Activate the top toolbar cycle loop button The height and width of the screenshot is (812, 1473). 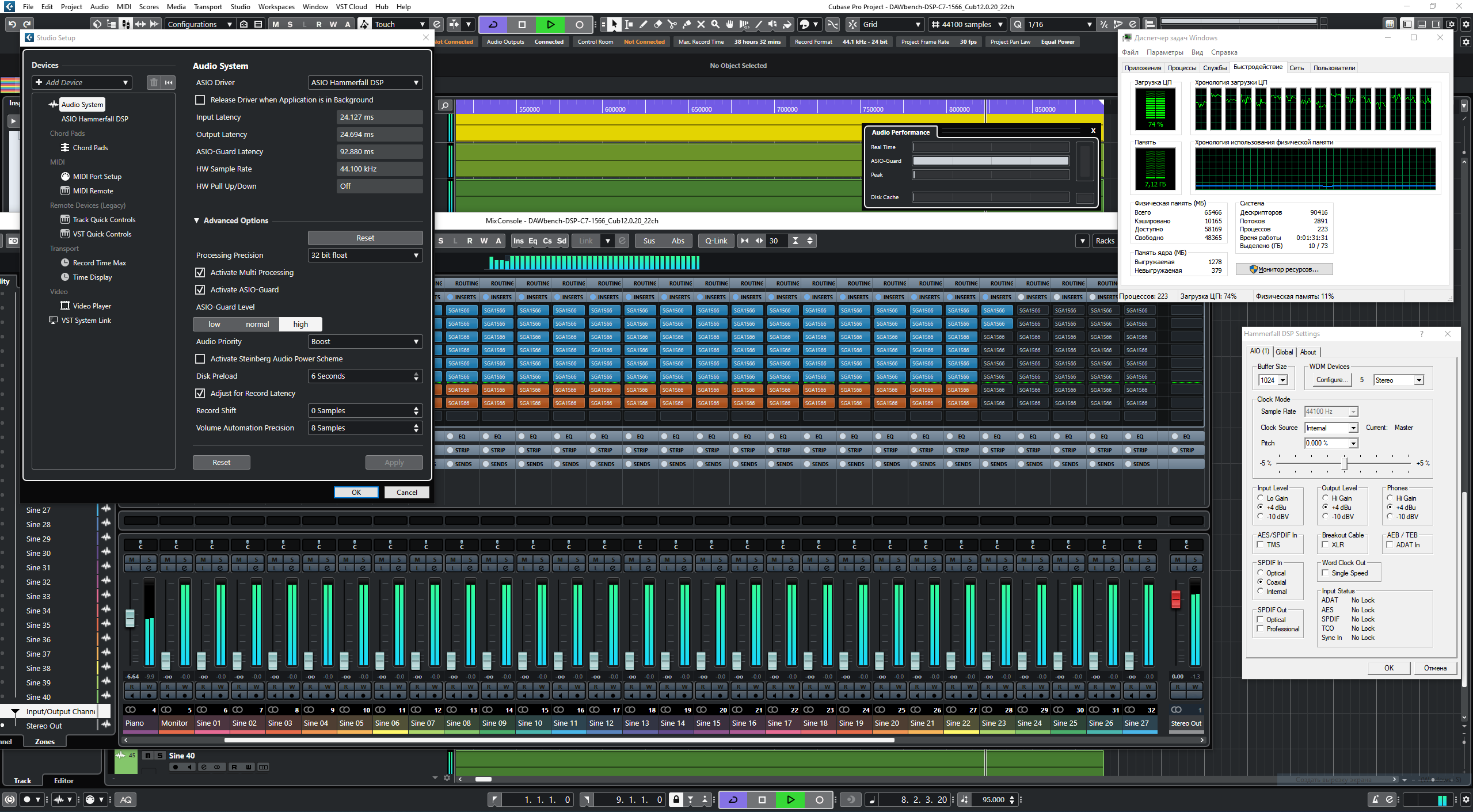(493, 24)
